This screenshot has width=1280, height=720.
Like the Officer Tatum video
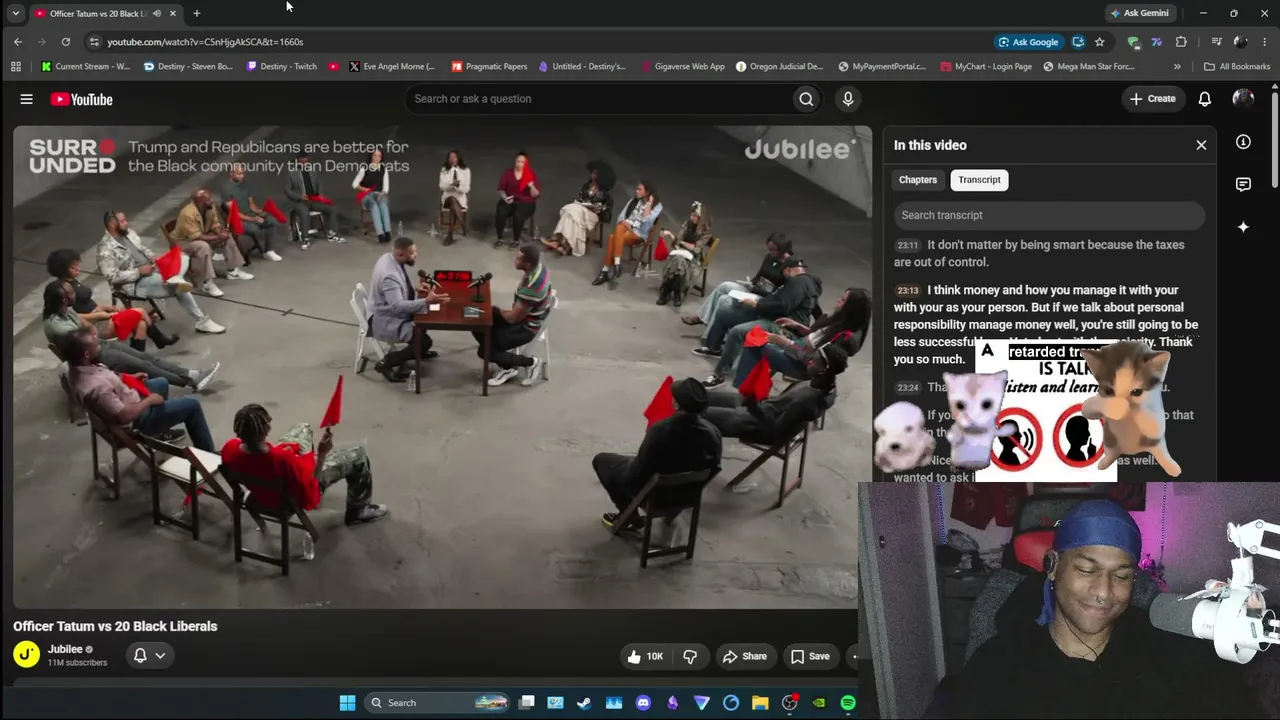point(645,656)
